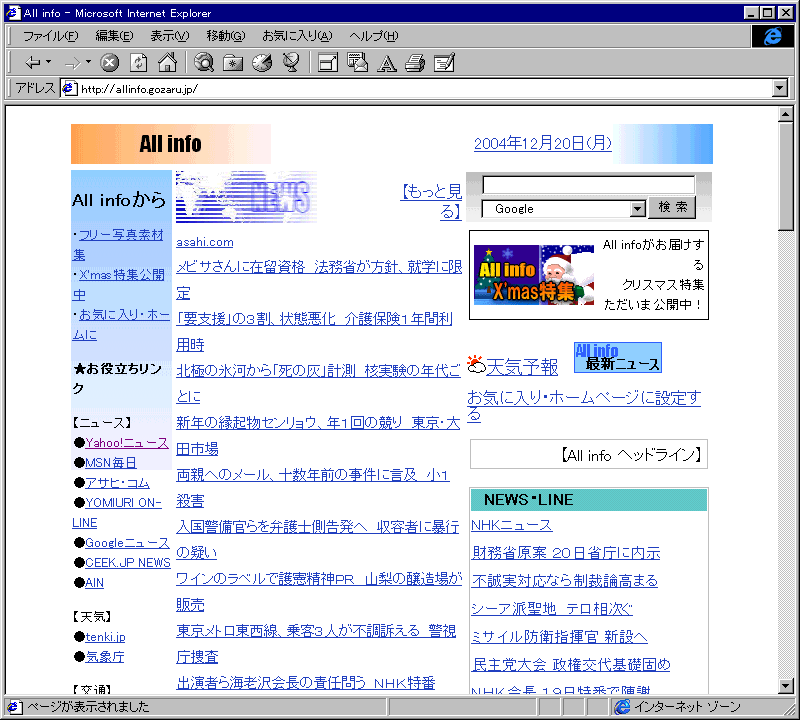Open the CEEK.JP NEWS link

click(x=128, y=563)
